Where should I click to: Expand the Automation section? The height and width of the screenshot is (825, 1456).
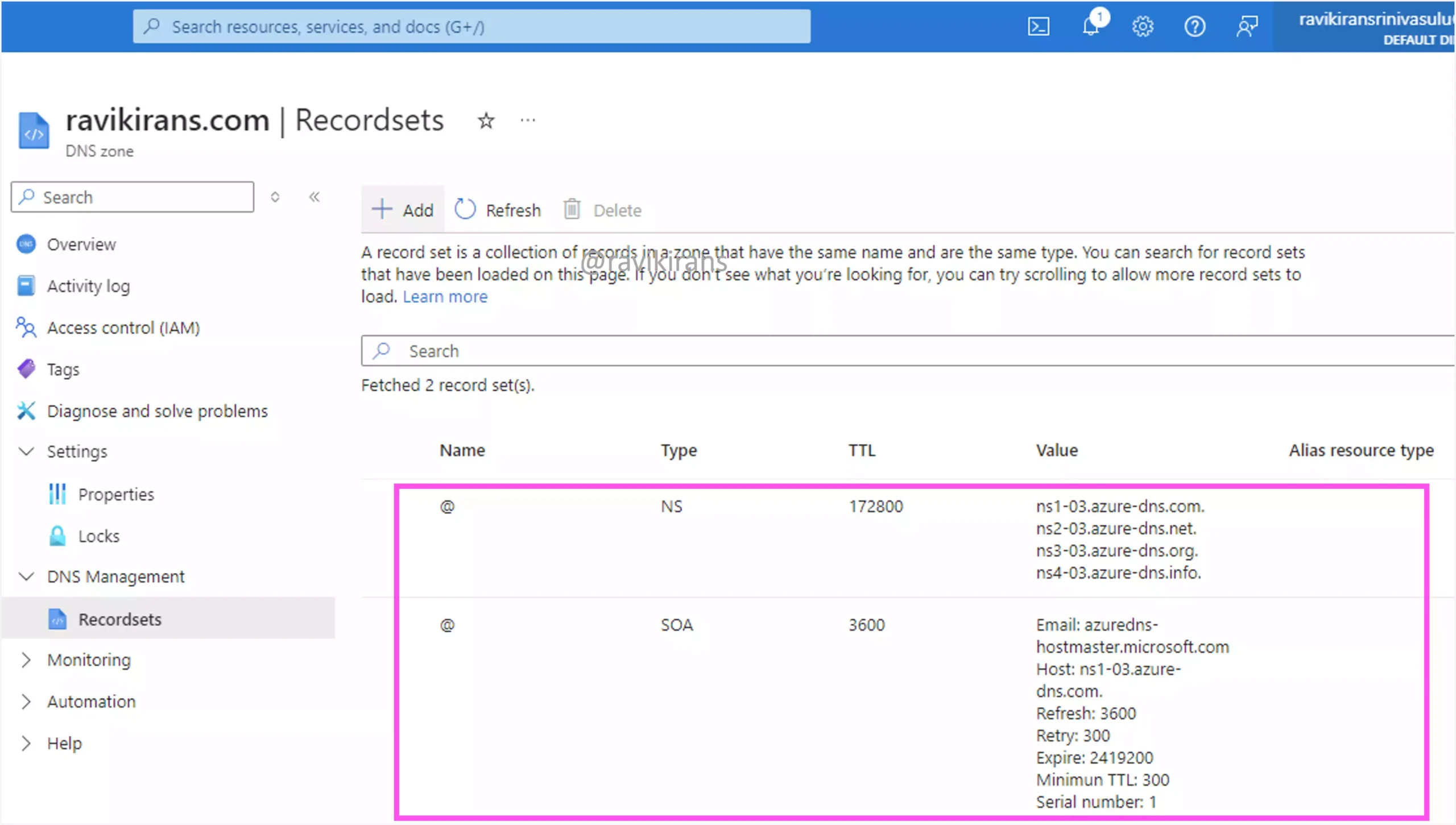coord(26,702)
